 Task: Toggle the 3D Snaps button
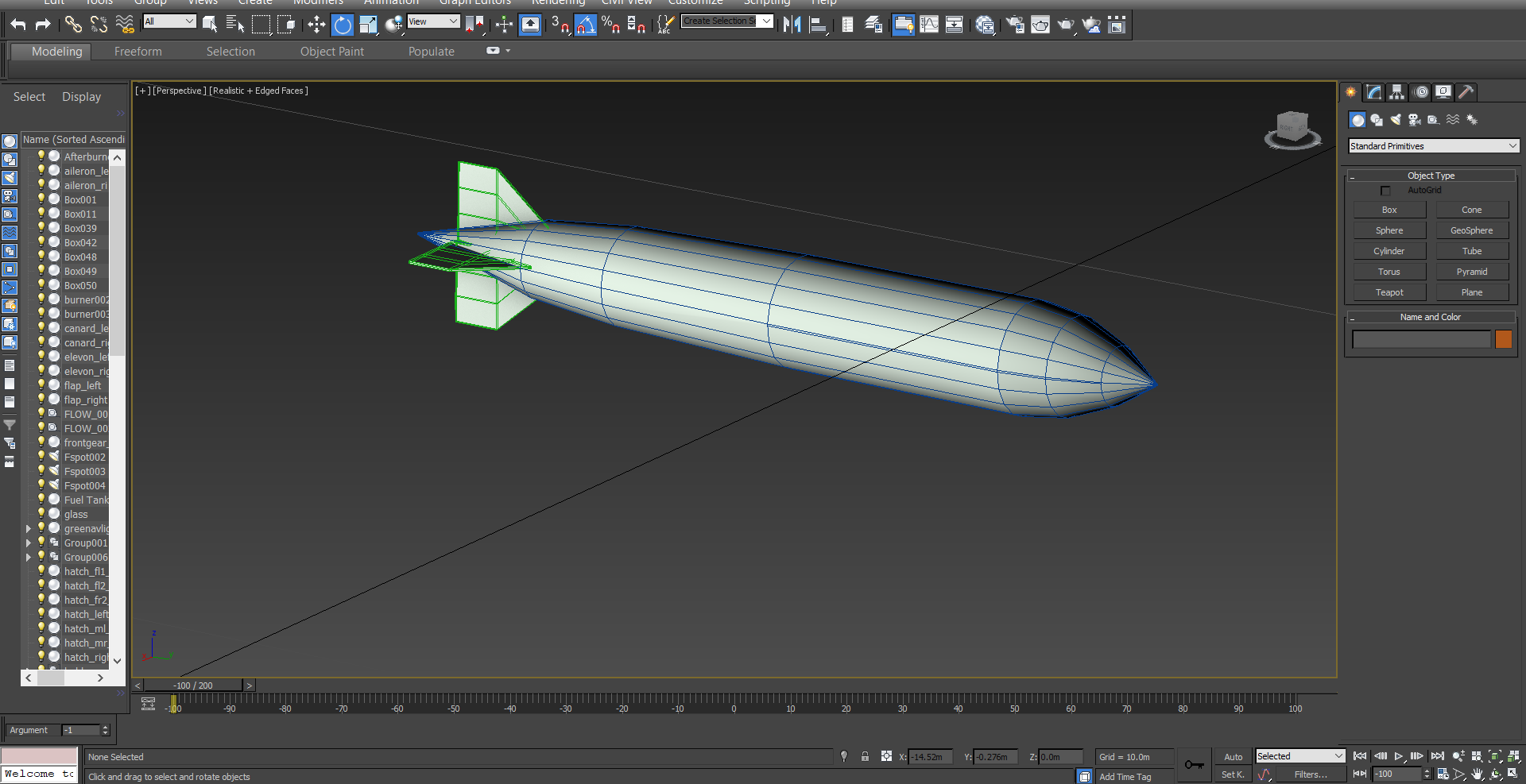click(x=560, y=25)
